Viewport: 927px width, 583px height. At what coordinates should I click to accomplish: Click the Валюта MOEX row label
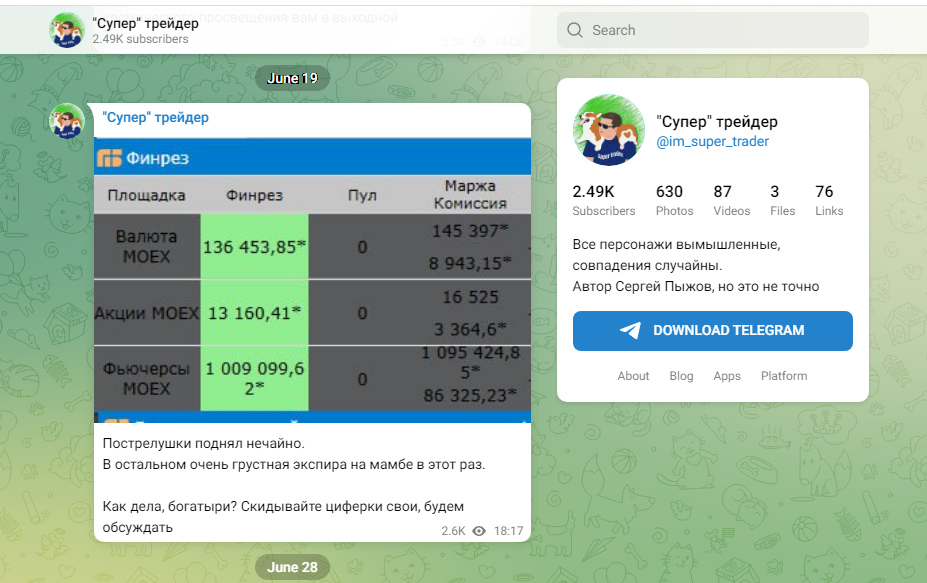click(147, 247)
